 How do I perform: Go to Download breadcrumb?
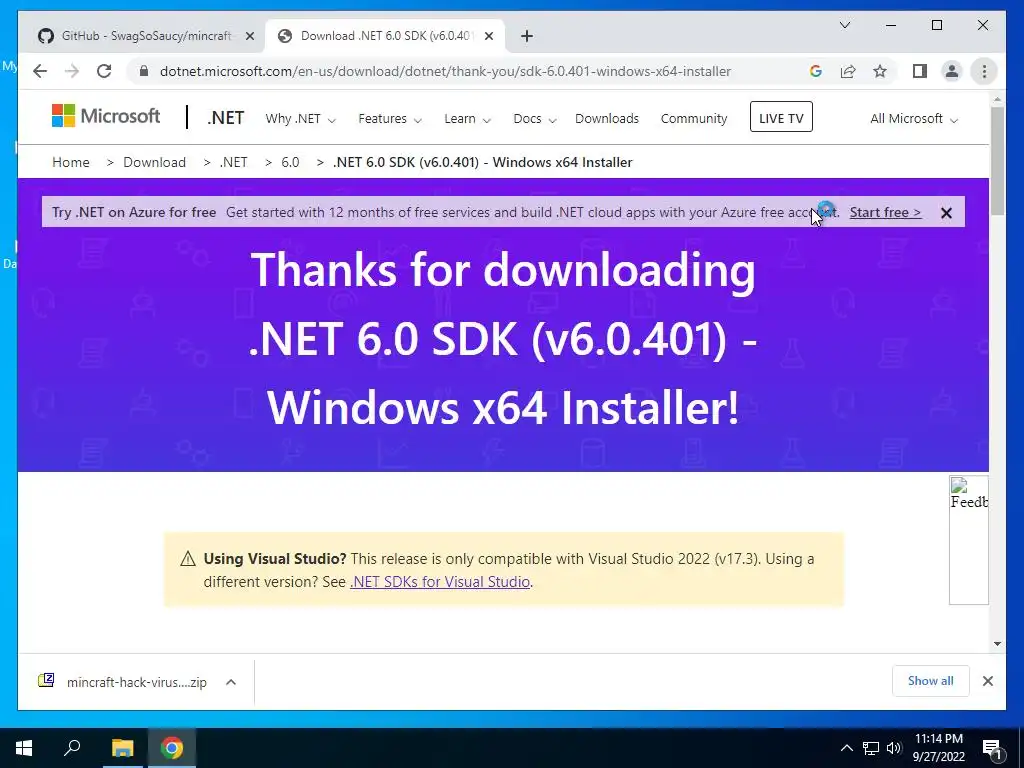coord(154,162)
